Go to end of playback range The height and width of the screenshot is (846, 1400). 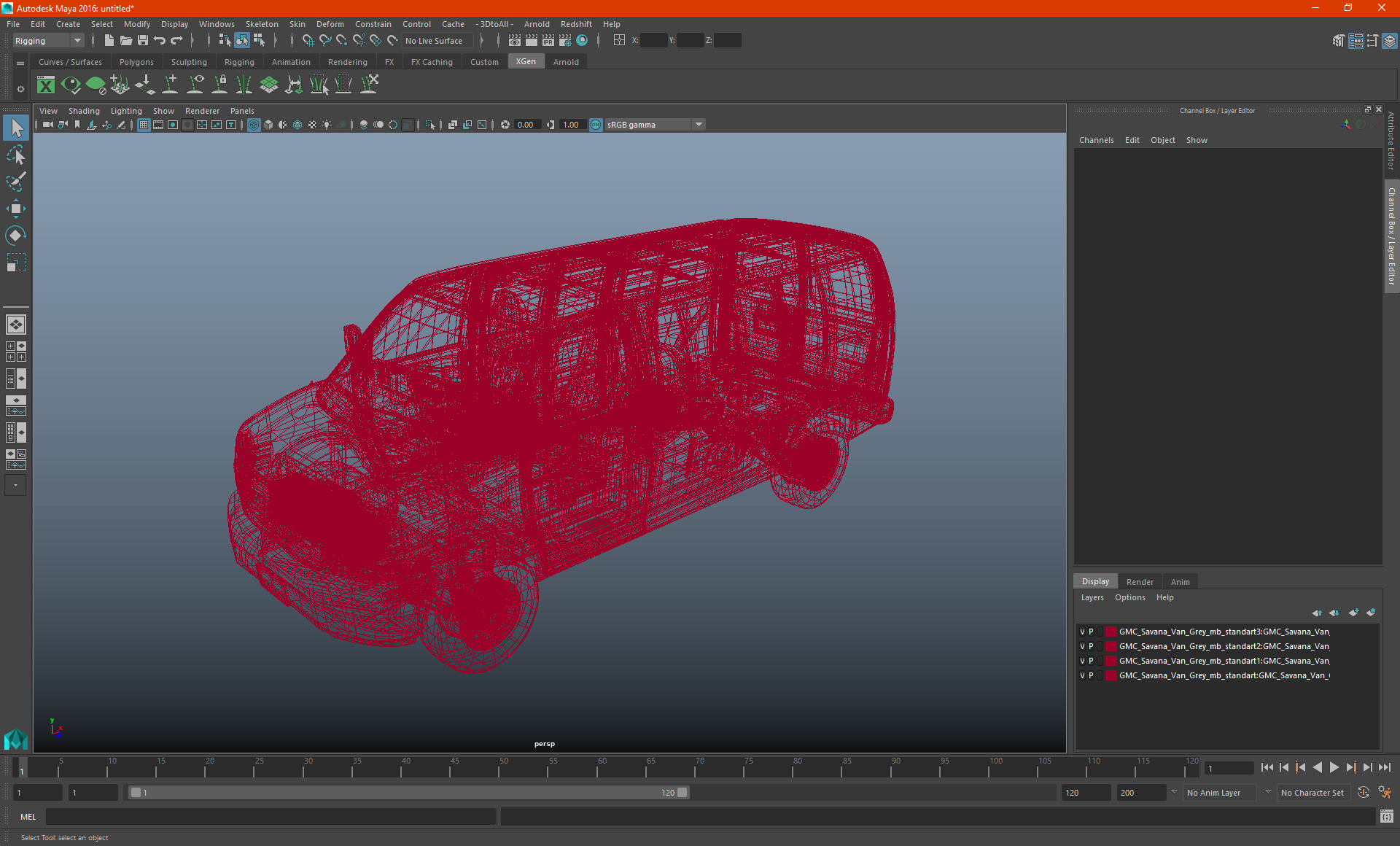(1385, 767)
